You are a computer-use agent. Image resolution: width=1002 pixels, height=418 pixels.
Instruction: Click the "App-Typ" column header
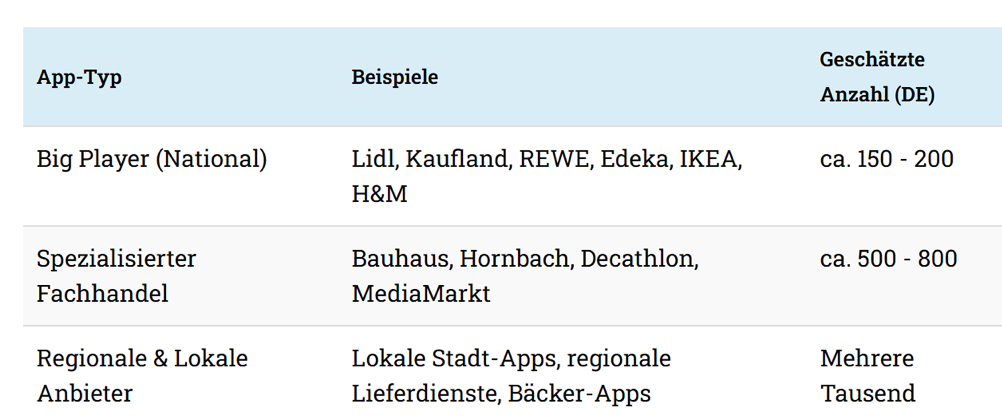point(79,77)
